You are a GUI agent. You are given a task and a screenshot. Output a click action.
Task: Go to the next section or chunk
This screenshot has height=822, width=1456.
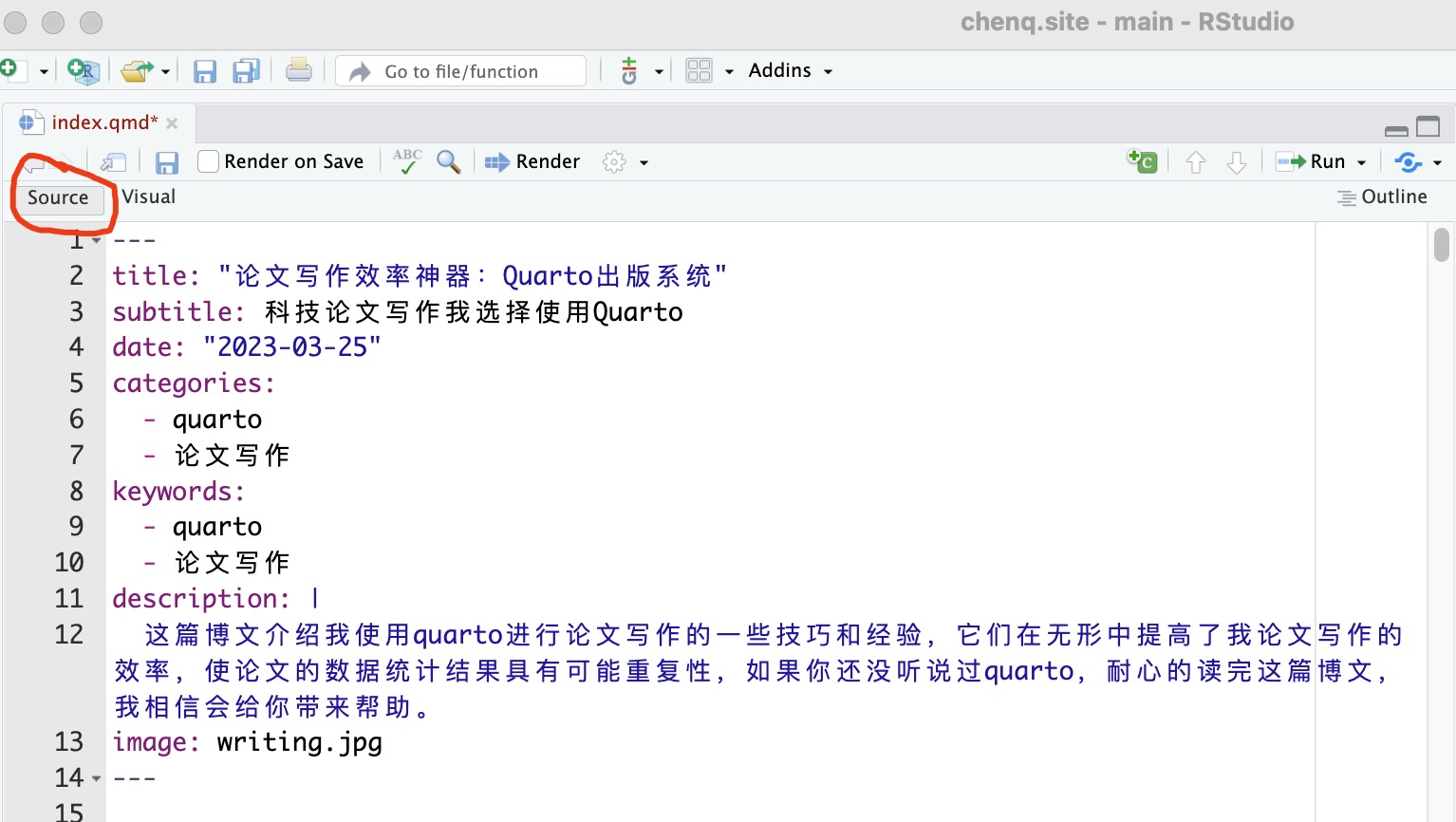(1237, 162)
